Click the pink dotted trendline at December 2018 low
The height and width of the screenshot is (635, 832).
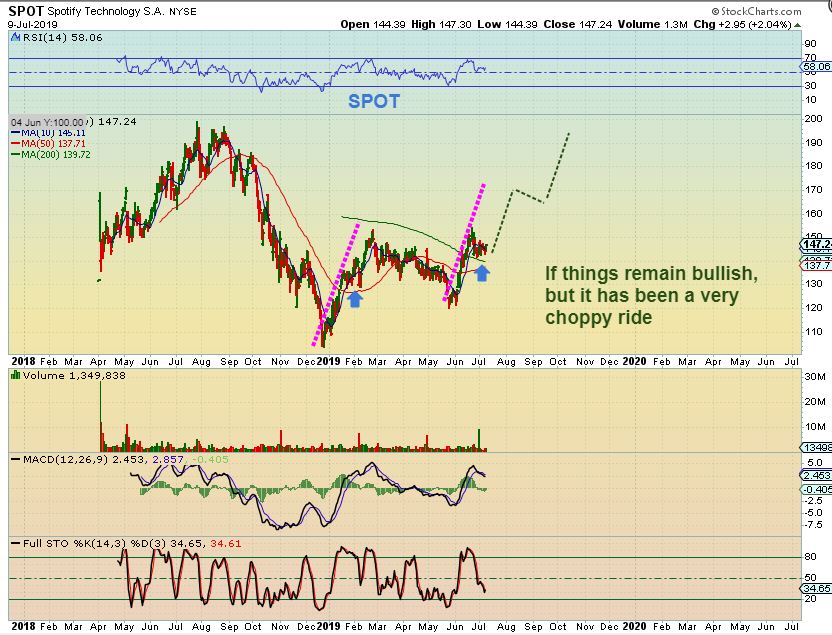(337, 279)
